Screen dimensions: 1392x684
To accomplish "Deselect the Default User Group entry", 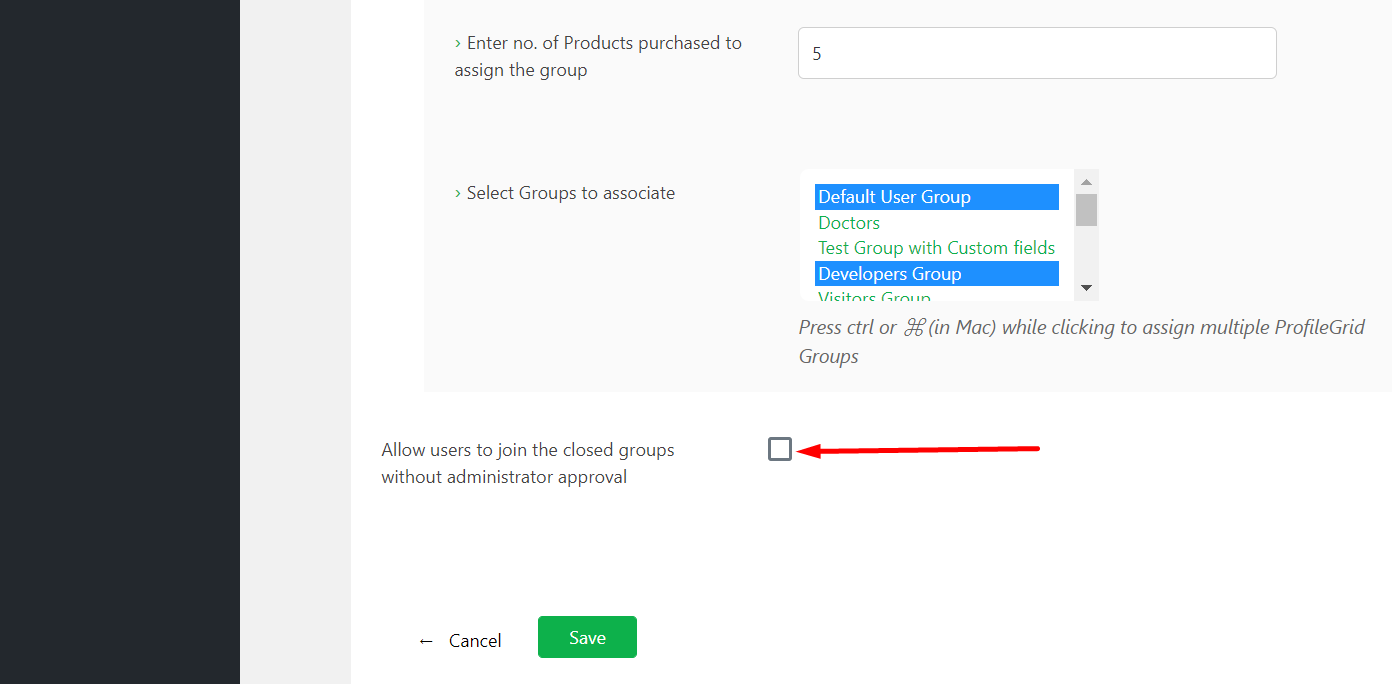I will (893, 196).
